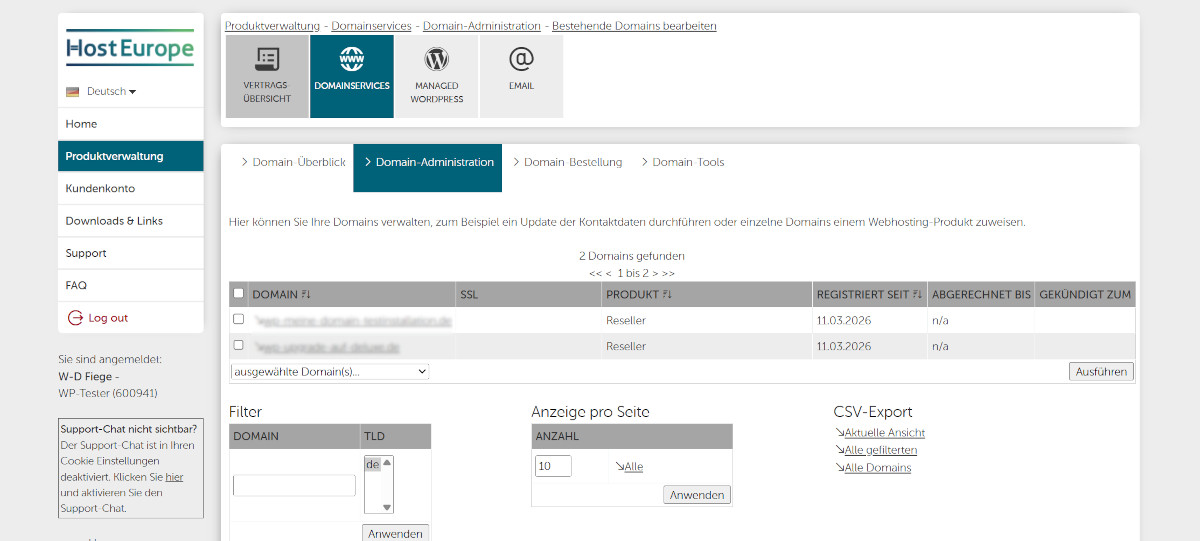1200x541 pixels.
Task: Open the Domainservices globe tile
Action: click(x=352, y=76)
